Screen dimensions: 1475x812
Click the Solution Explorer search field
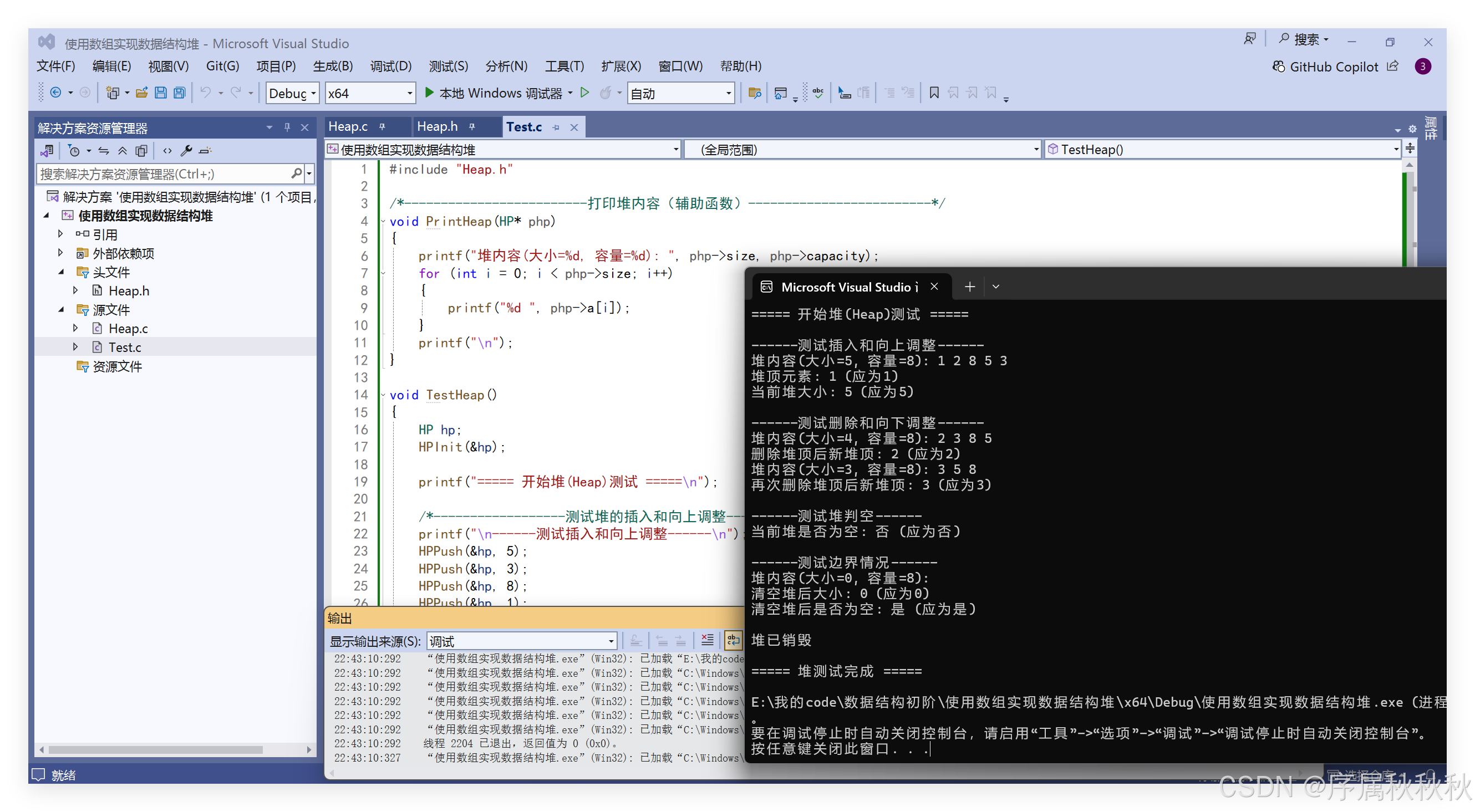166,173
